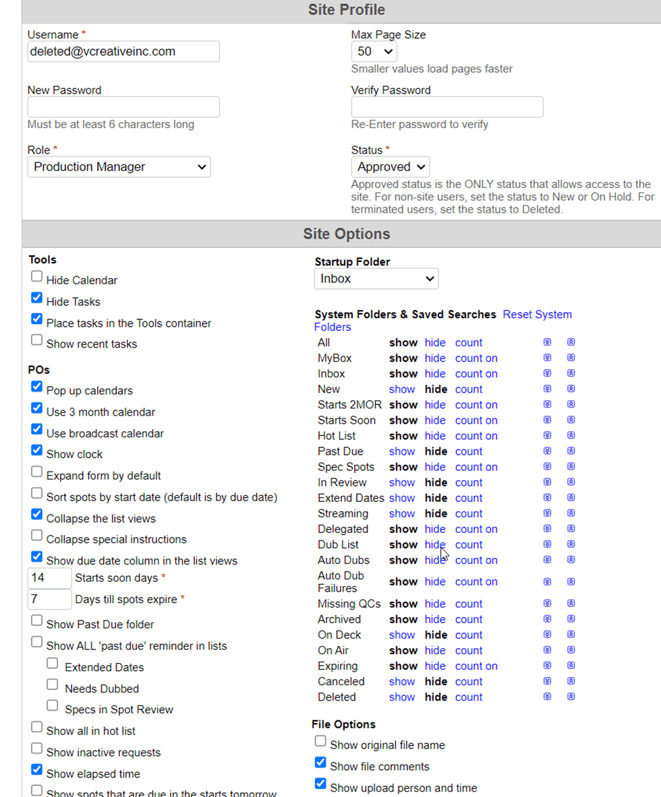Enable Show all in hot list

(37, 726)
